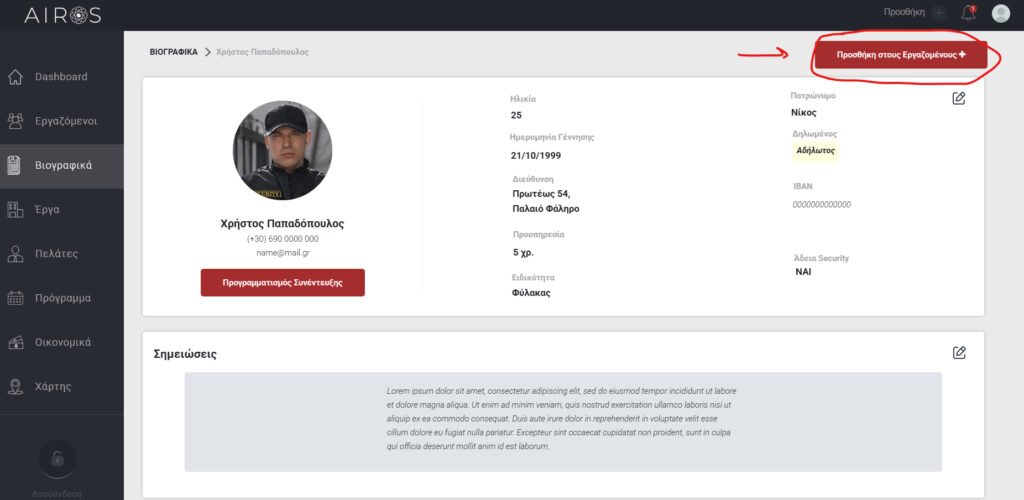
Task: Open the user avatar menu
Action: coord(1000,13)
